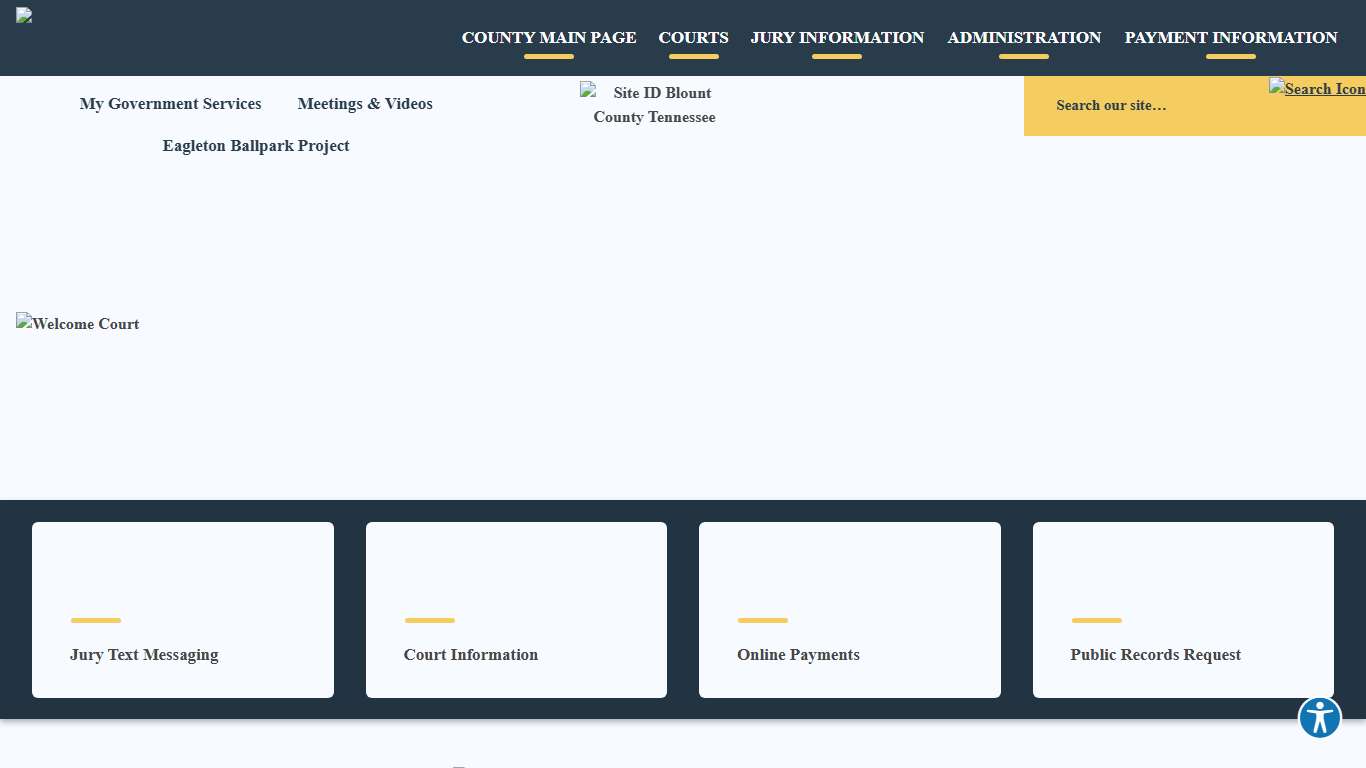Expand the Payment Information dropdown
The height and width of the screenshot is (768, 1366).
click(x=1230, y=38)
